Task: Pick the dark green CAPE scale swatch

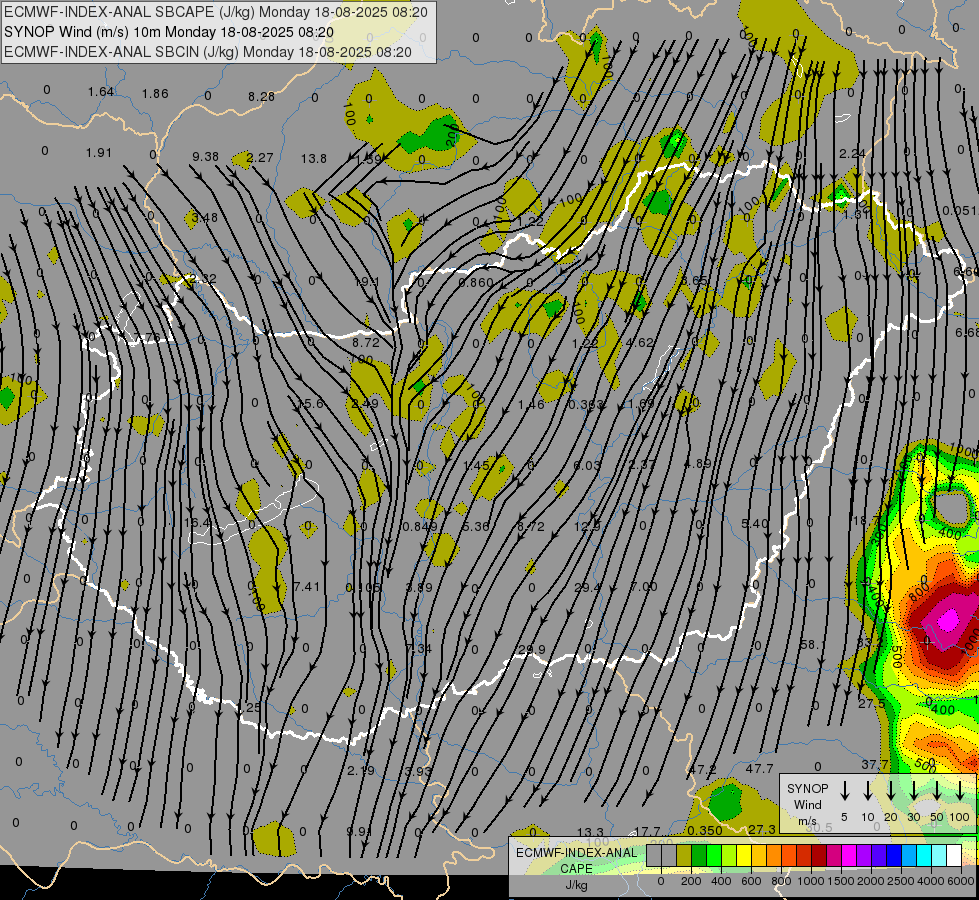Action: coord(699,855)
